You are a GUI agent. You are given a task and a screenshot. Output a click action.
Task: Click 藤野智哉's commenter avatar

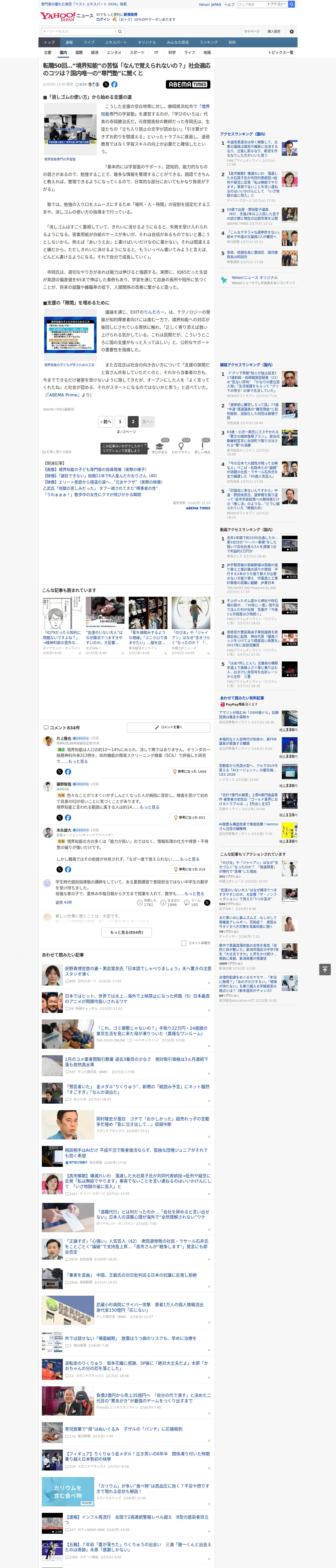click(x=48, y=786)
